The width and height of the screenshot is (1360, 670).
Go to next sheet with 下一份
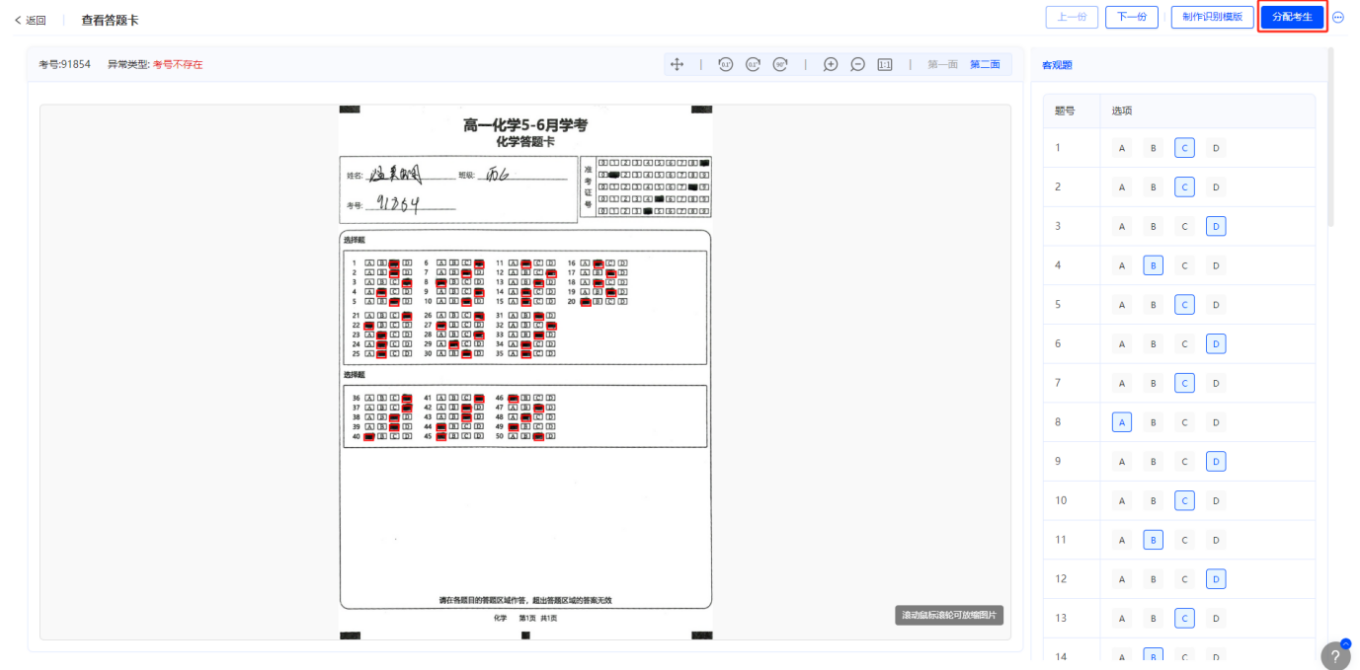click(1131, 17)
